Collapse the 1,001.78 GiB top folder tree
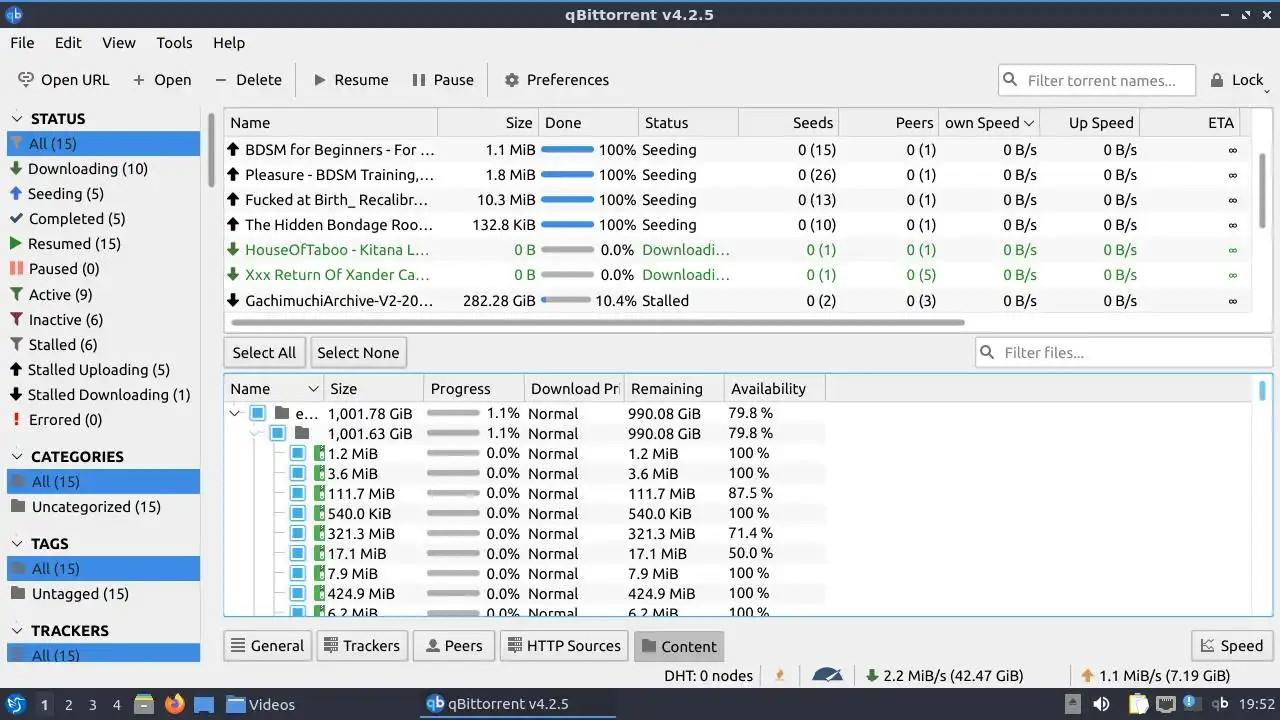This screenshot has height=720, width=1280. [236, 413]
